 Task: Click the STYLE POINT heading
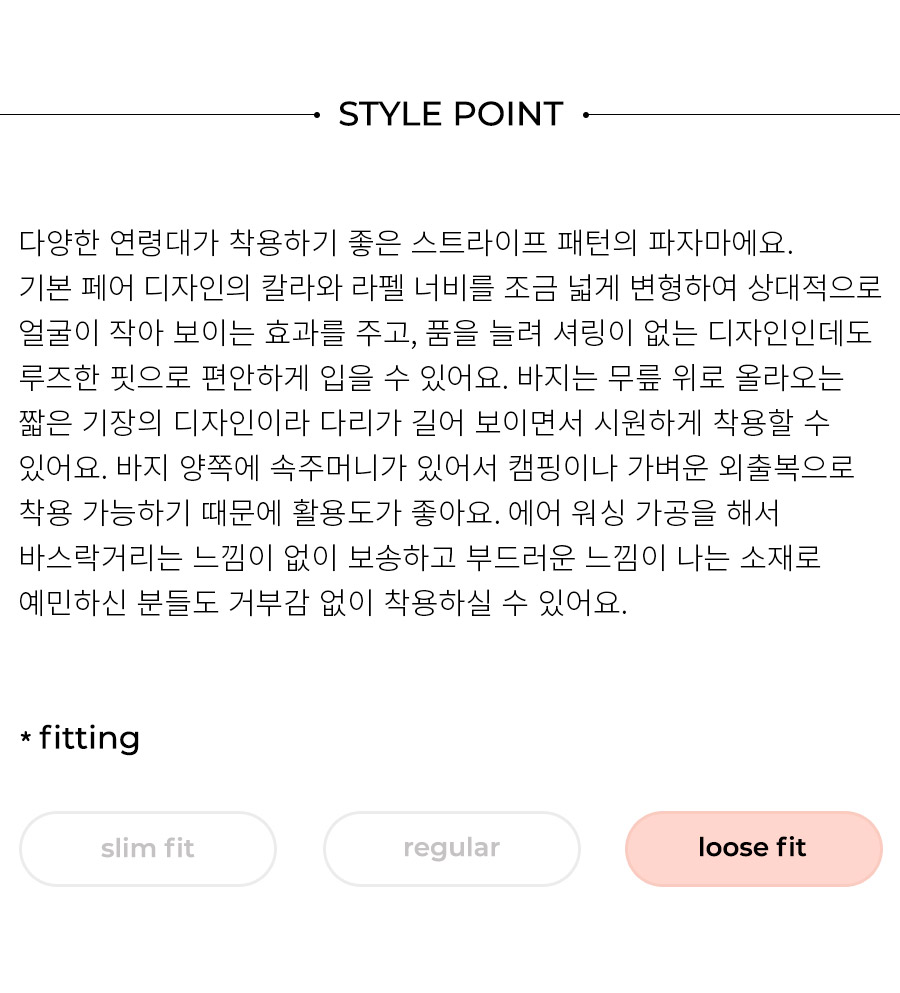point(451,115)
